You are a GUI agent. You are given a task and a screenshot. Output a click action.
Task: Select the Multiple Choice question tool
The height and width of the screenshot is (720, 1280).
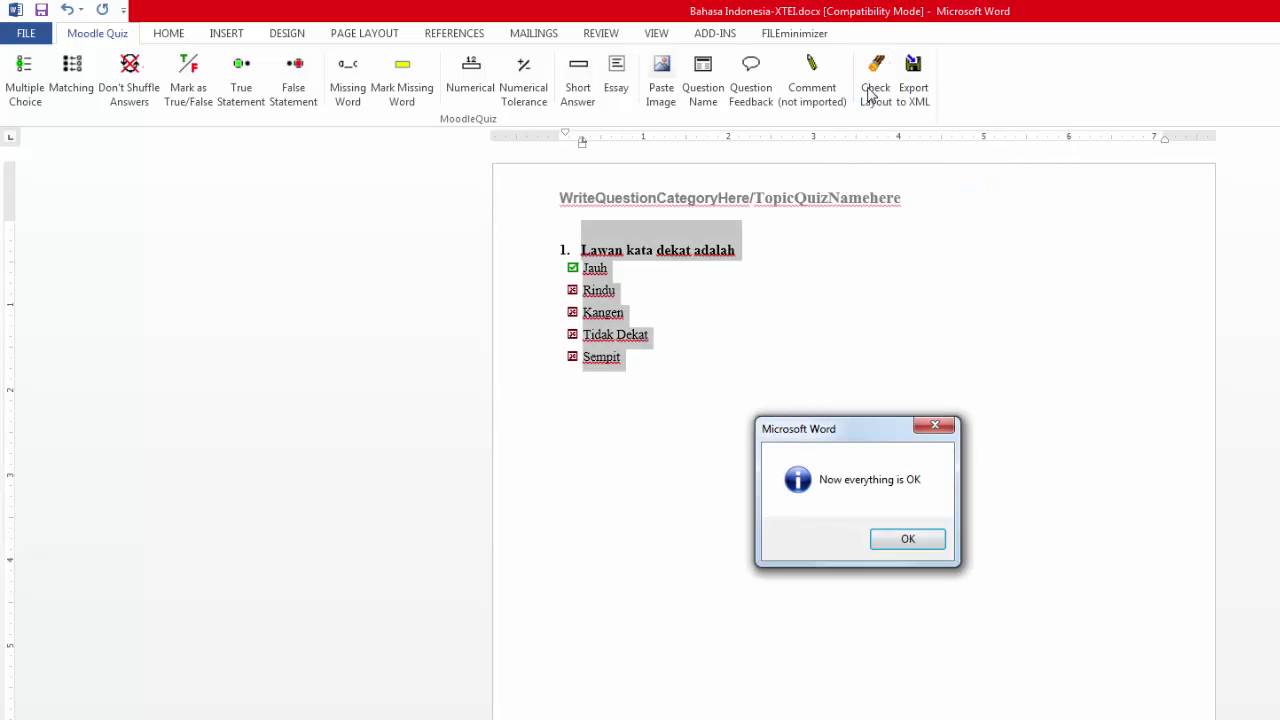click(x=25, y=80)
